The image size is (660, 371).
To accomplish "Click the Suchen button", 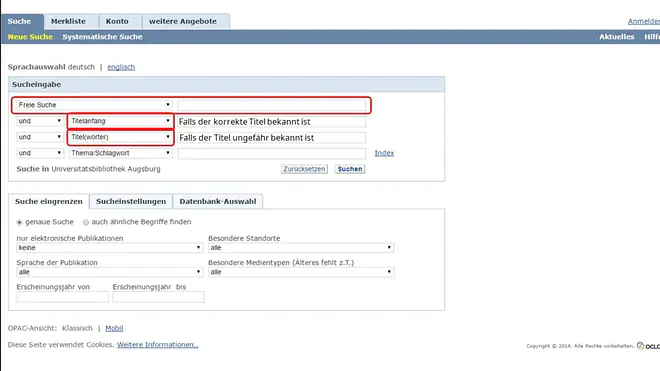I will point(350,169).
